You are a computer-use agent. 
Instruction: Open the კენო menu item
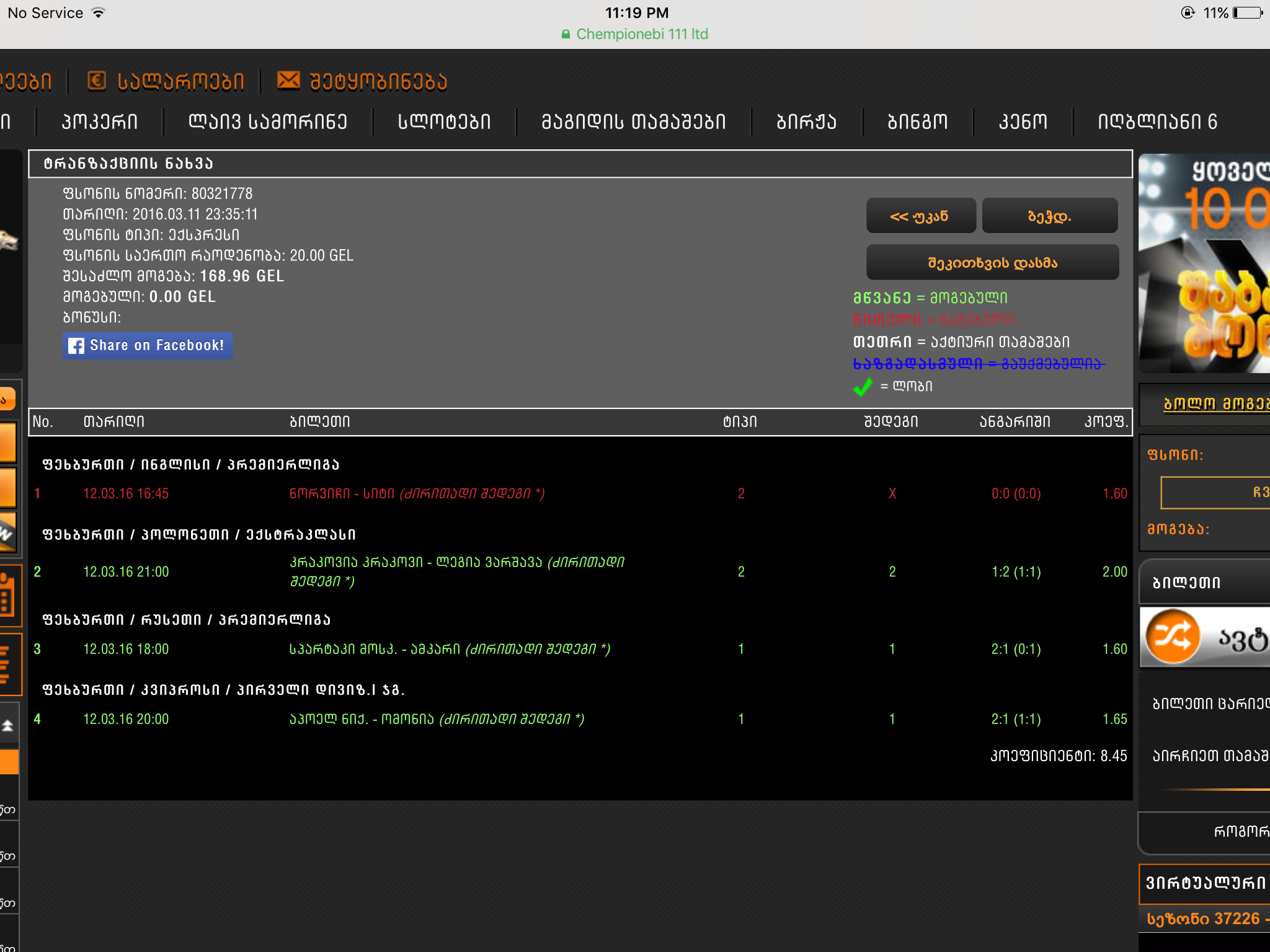pos(1023,121)
